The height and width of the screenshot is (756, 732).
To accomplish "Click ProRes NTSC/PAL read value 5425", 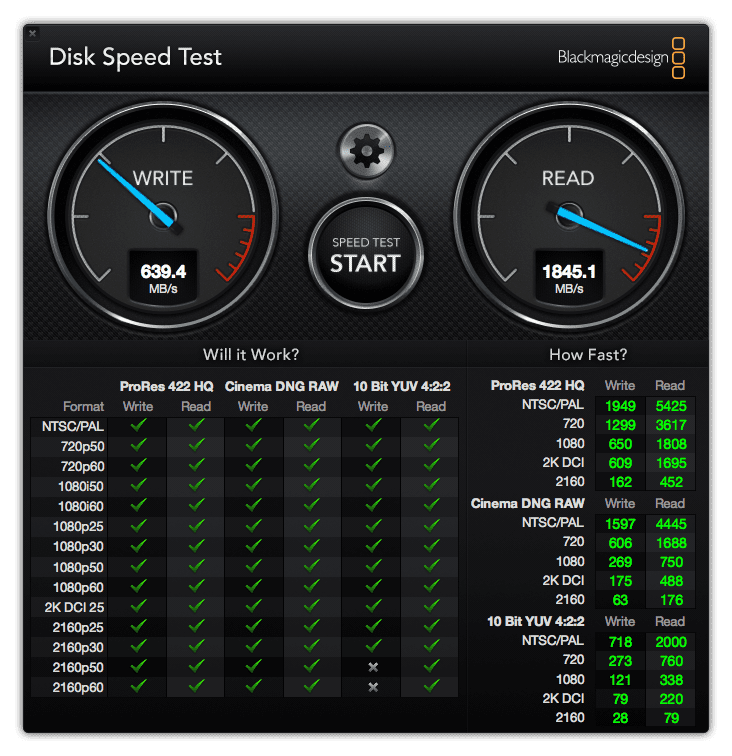I will pos(671,406).
